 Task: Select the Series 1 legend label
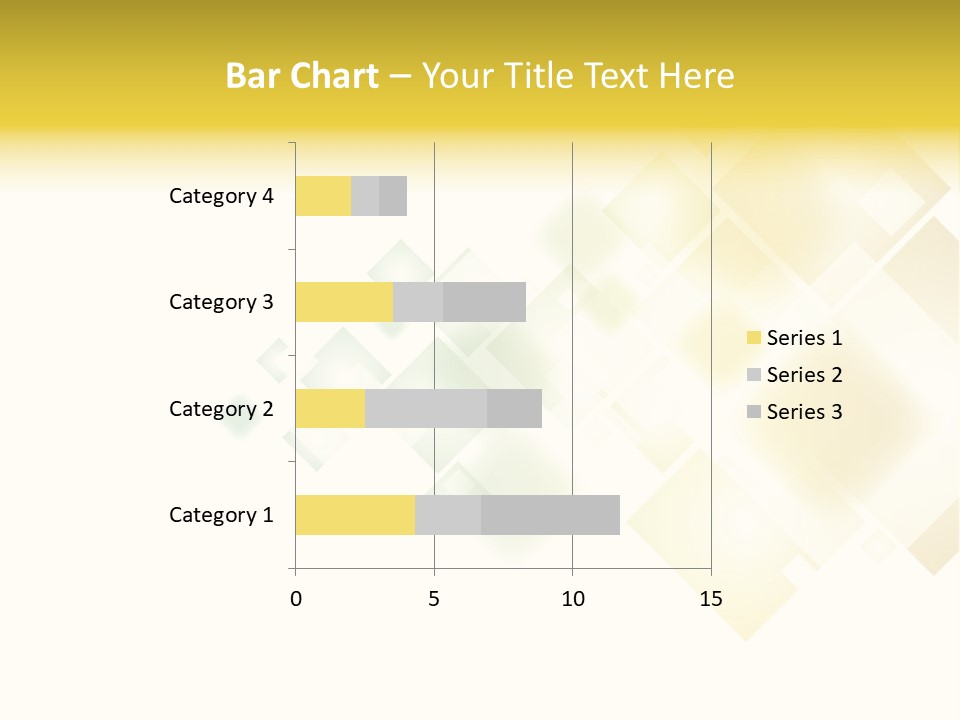804,338
